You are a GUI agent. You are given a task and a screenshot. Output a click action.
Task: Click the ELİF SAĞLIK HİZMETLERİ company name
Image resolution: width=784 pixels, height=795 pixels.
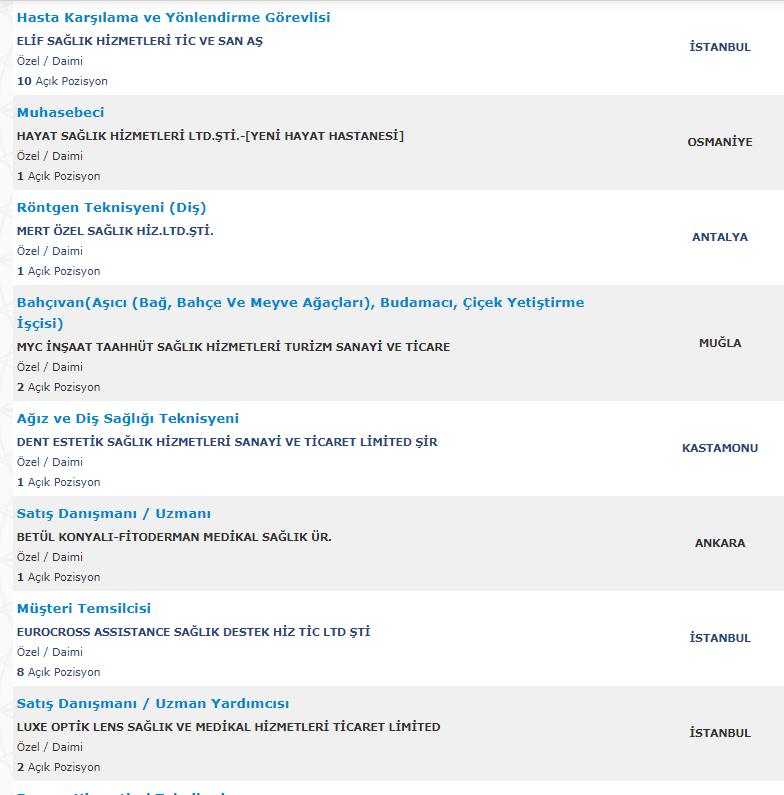pyautogui.click(x=140, y=42)
